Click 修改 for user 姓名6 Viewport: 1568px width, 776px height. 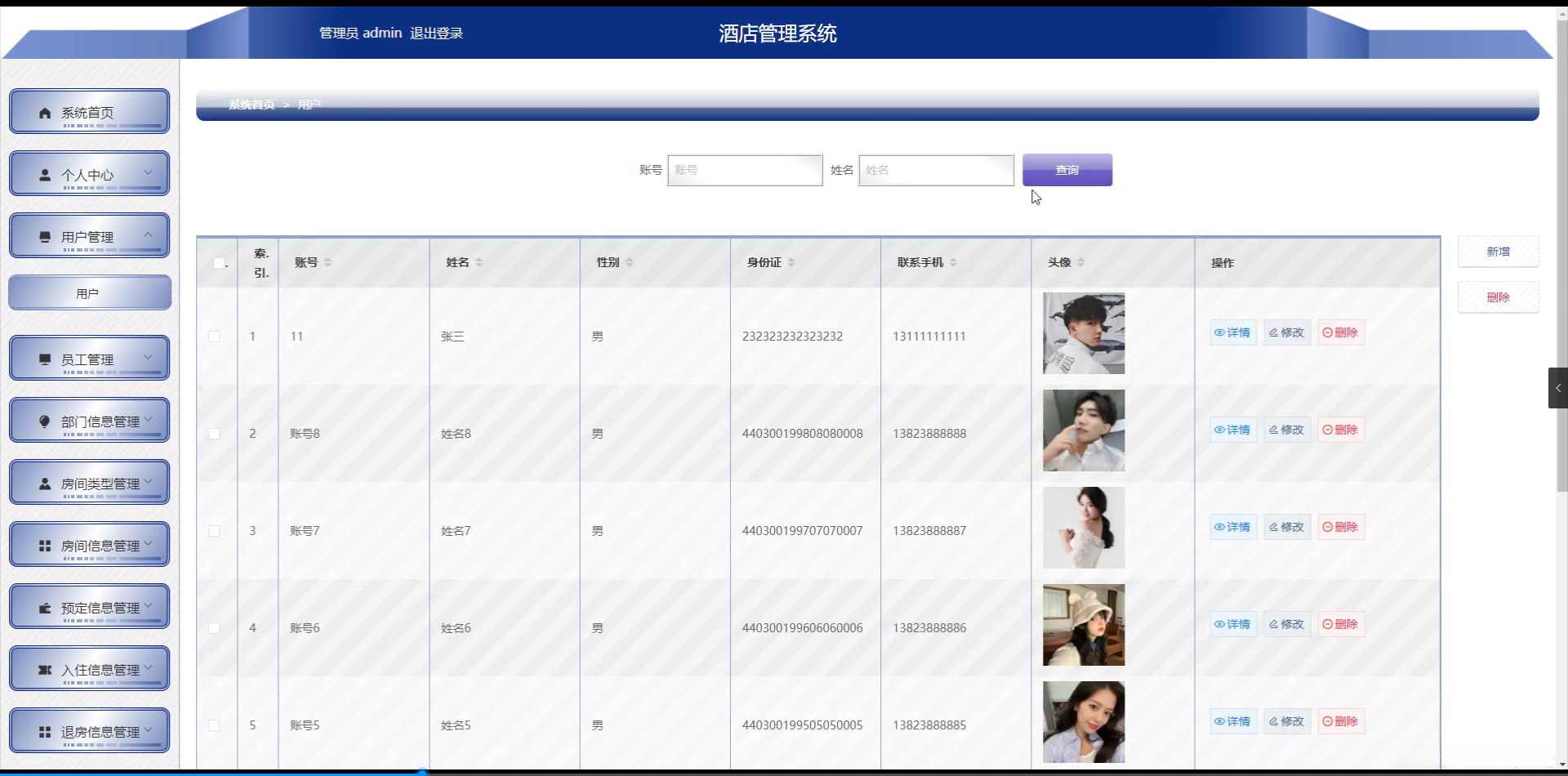[1287, 624]
